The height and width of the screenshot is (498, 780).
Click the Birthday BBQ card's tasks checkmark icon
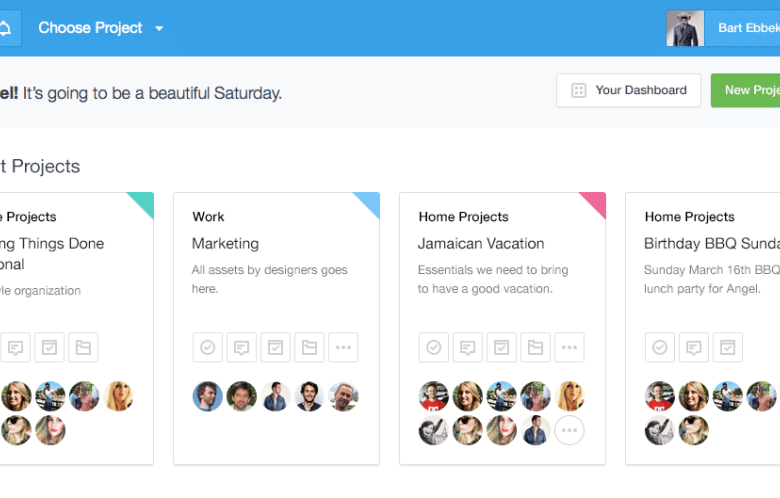coord(660,347)
